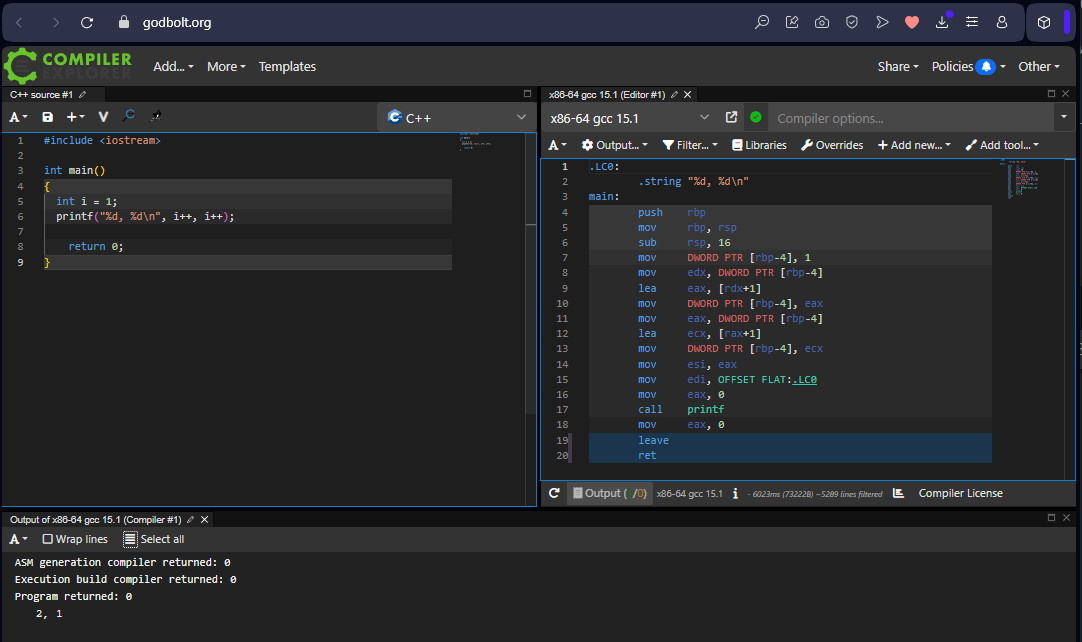1082x642 pixels.
Task: Expand the Filter options dropdown
Action: coord(690,145)
